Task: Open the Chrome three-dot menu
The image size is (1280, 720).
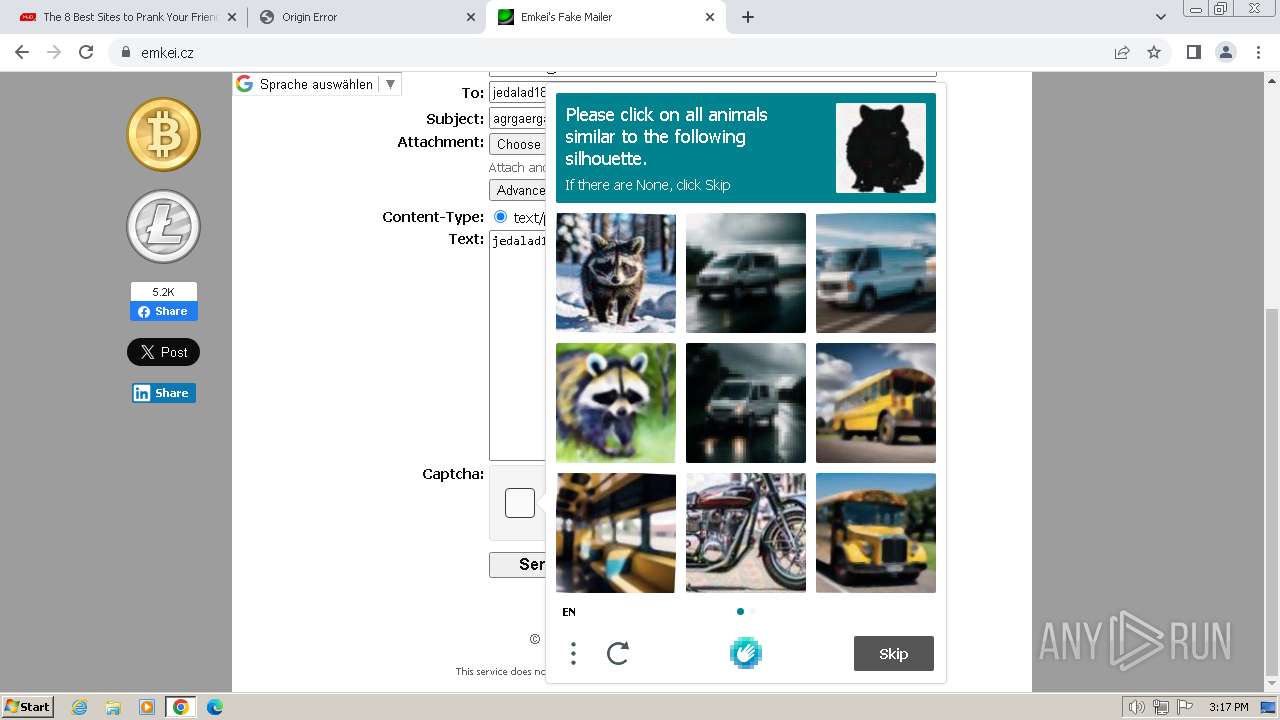Action: [1258, 52]
